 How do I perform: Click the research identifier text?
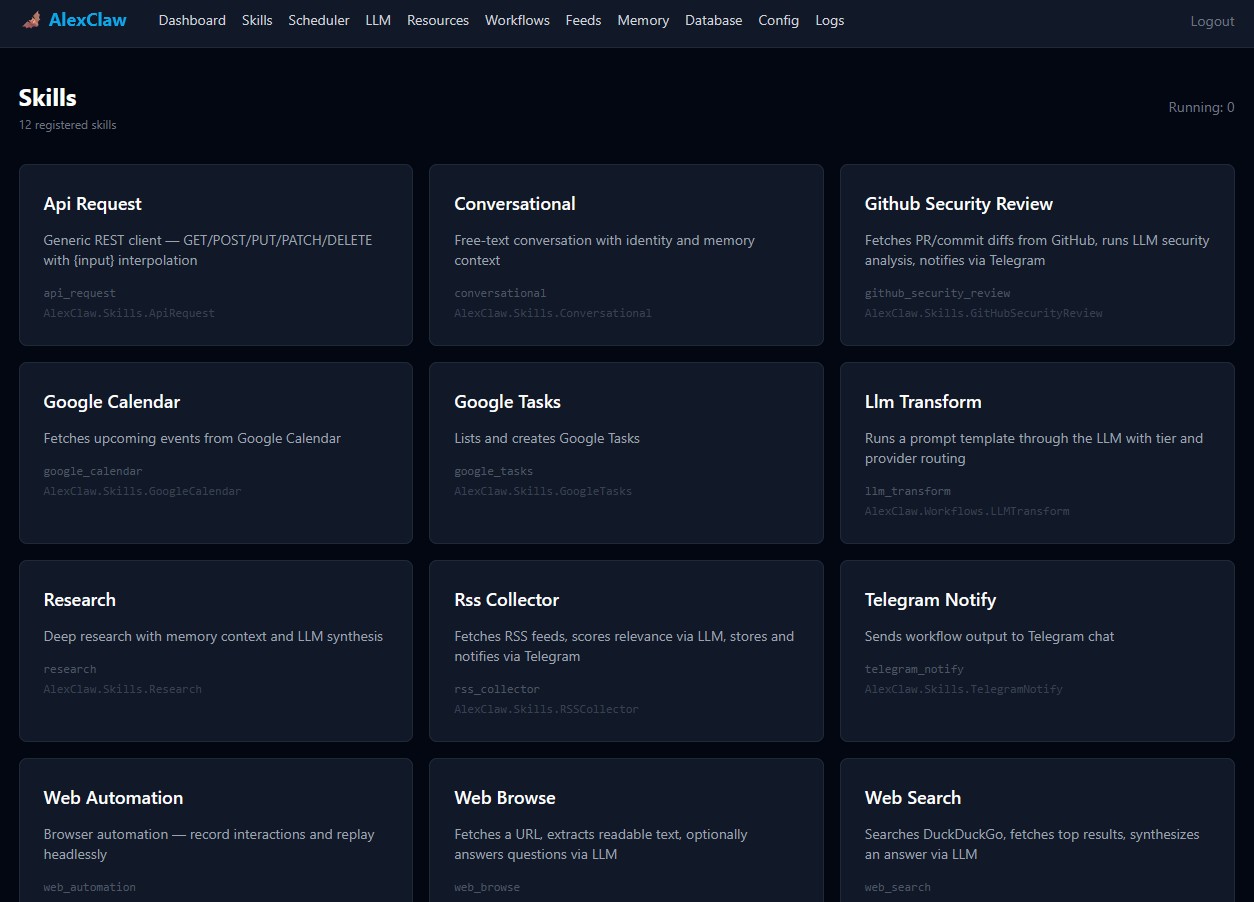70,669
